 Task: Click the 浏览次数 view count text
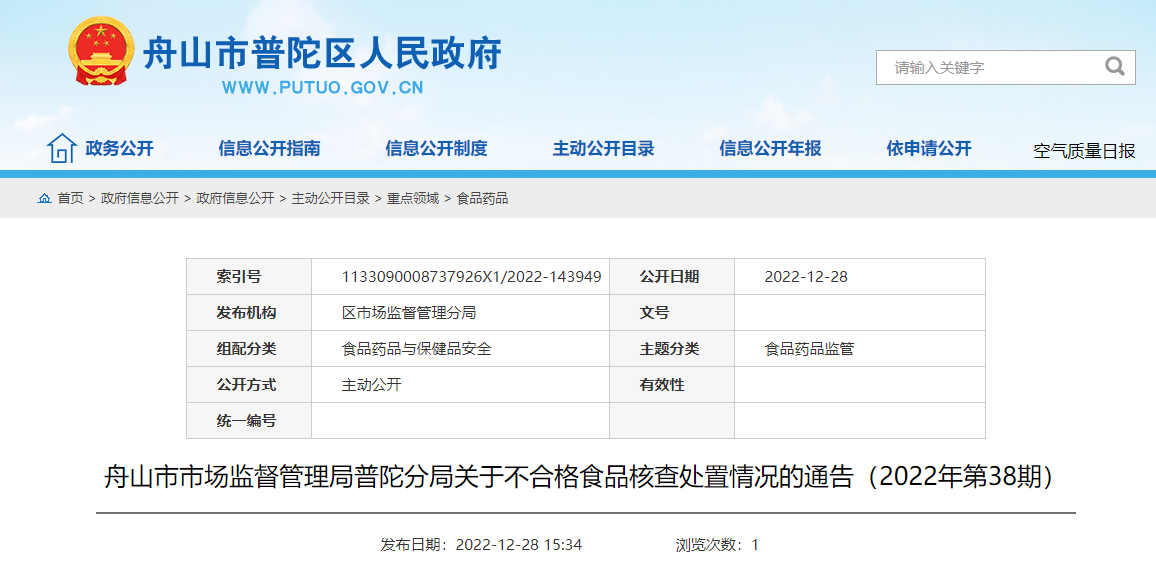coord(717,545)
